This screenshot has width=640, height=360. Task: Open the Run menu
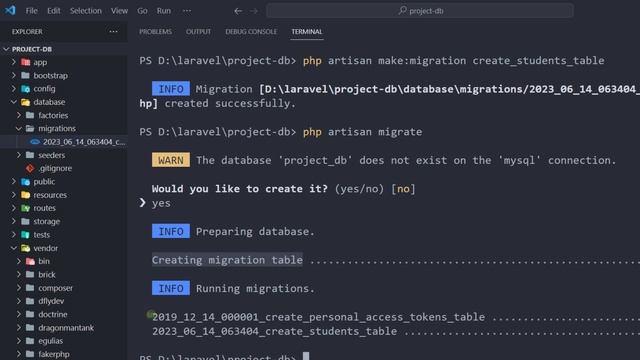click(x=164, y=11)
